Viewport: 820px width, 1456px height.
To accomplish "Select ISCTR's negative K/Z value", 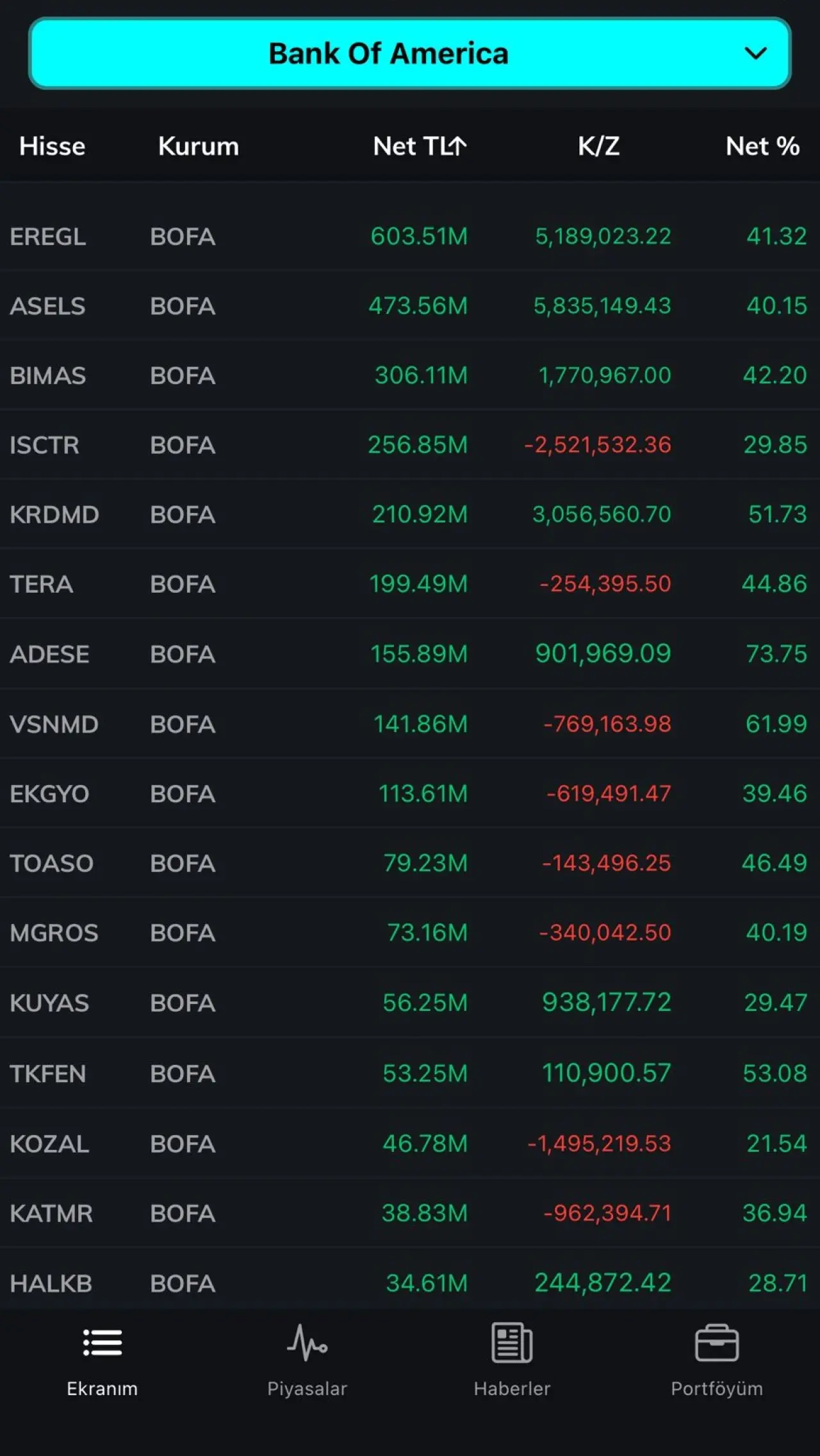I will point(598,445).
